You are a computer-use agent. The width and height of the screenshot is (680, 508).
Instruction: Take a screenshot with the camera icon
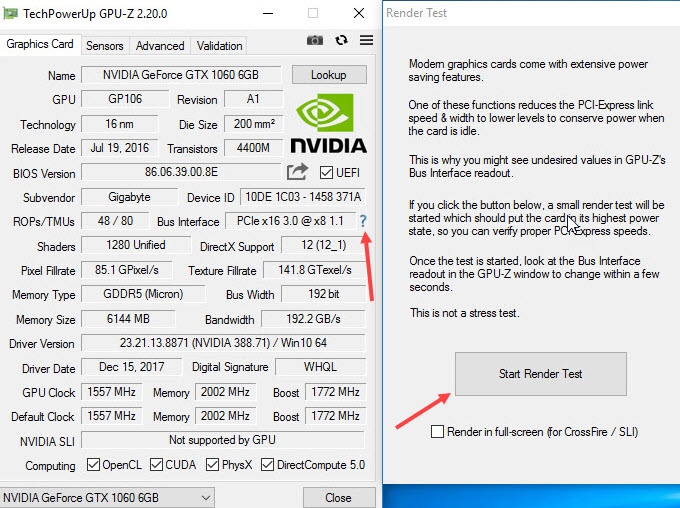(315, 40)
